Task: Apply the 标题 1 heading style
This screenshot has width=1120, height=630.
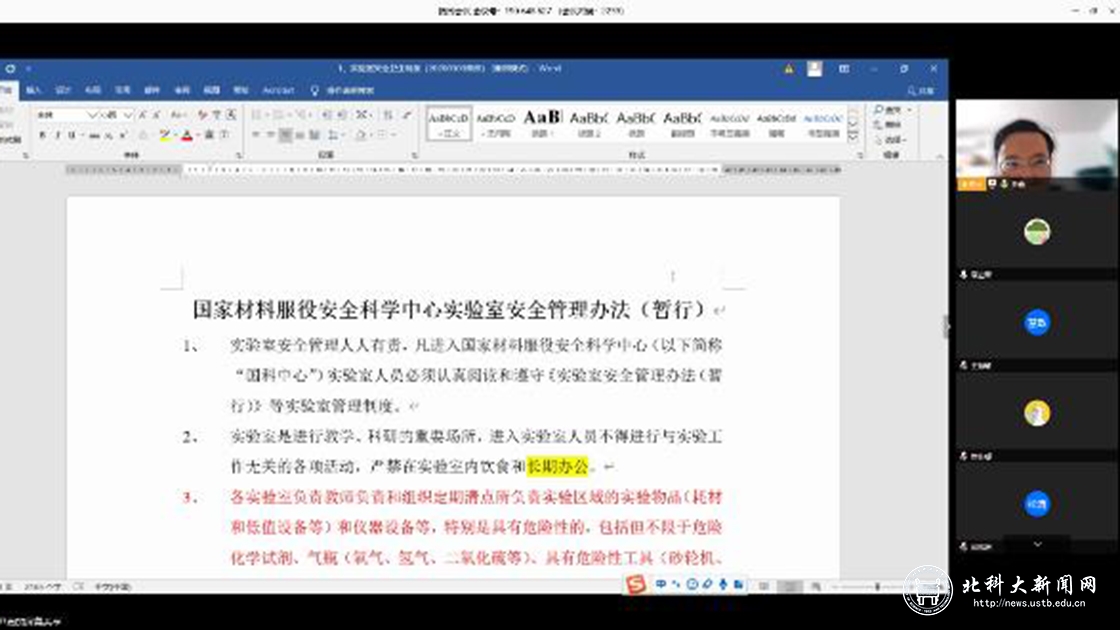Action: (x=543, y=124)
